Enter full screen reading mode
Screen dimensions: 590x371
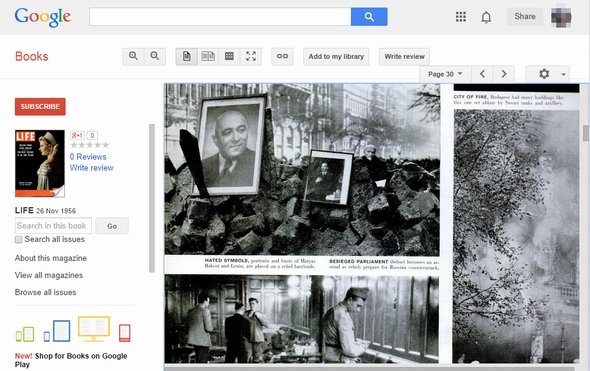point(251,56)
